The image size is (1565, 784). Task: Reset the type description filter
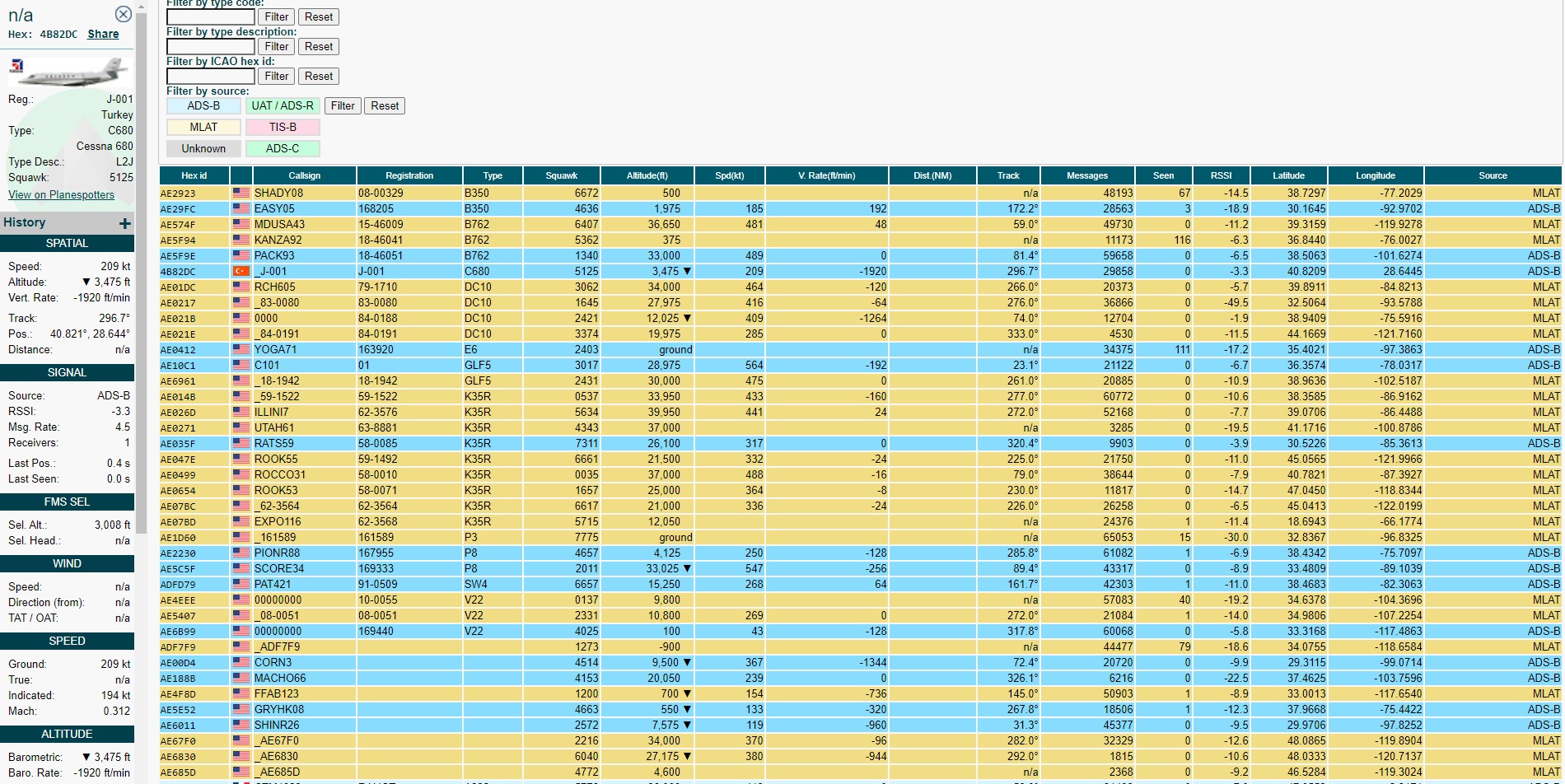(319, 46)
